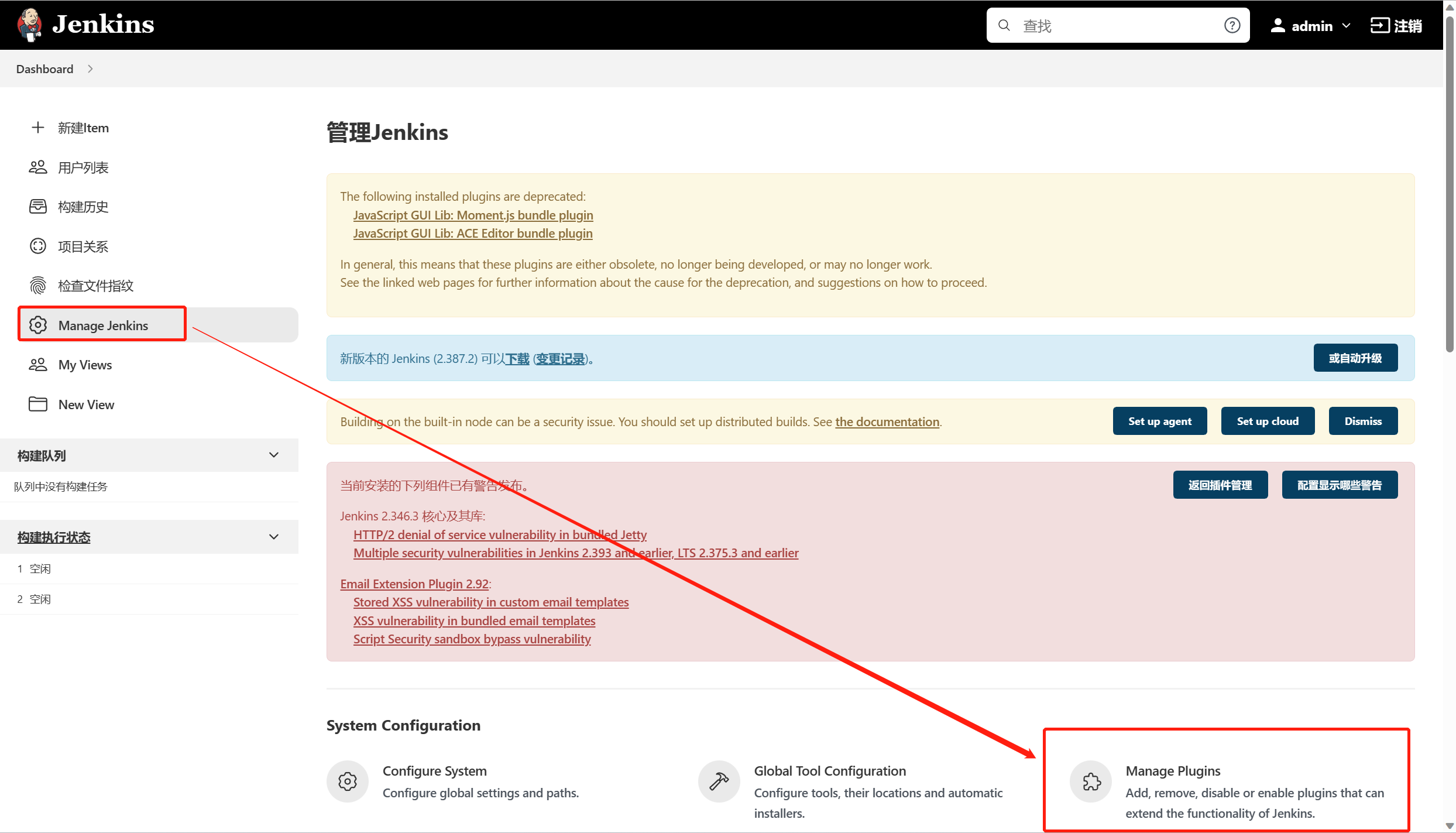The height and width of the screenshot is (833, 1456).
Task: Expand the Dashboard breadcrumb chevron
Action: tap(90, 69)
